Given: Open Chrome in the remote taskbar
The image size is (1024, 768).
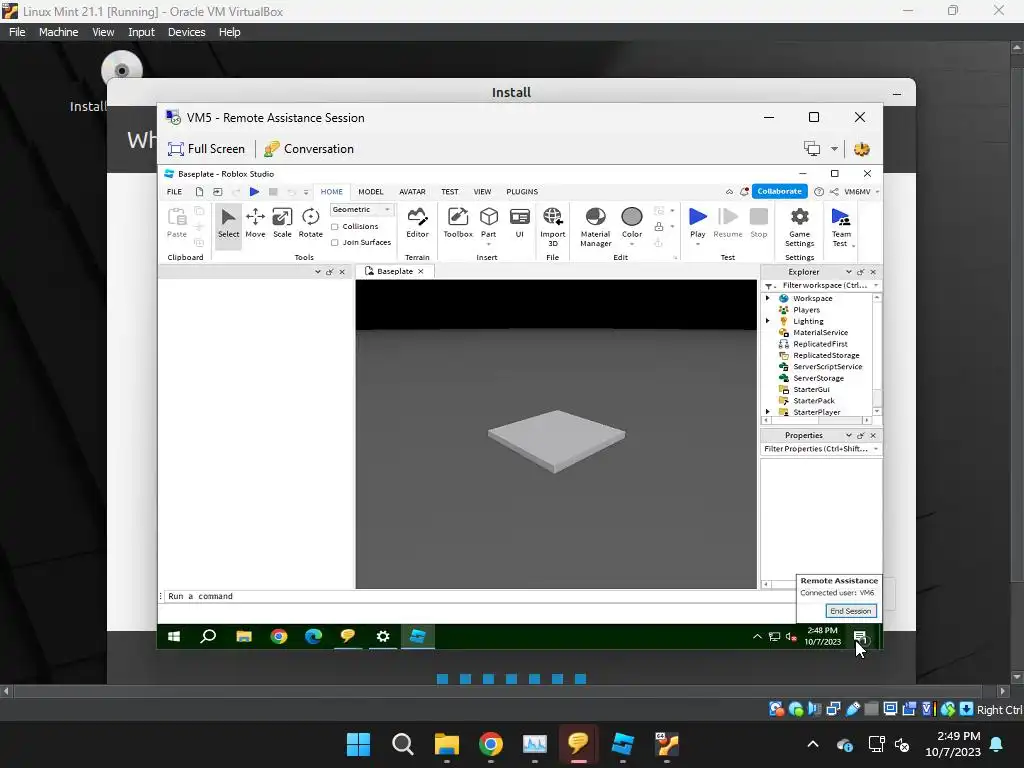Looking at the screenshot, I should click(x=279, y=636).
